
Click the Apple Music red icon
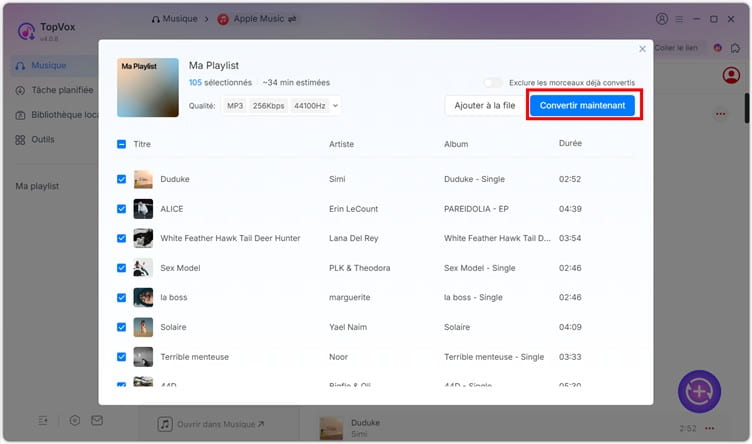click(x=223, y=19)
